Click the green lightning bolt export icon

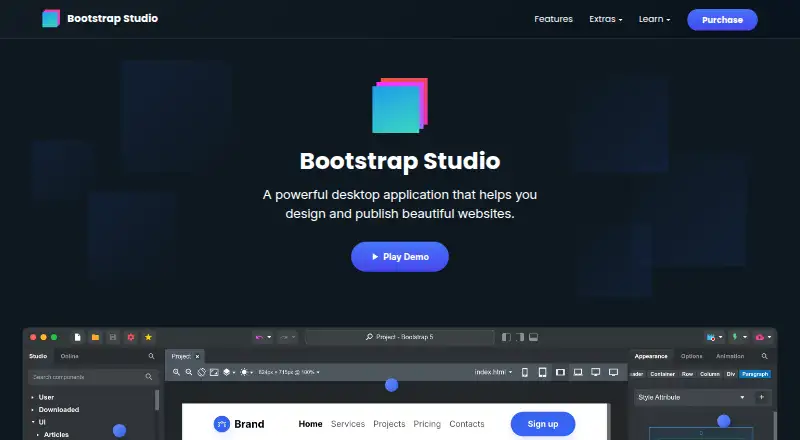pyautogui.click(x=735, y=337)
